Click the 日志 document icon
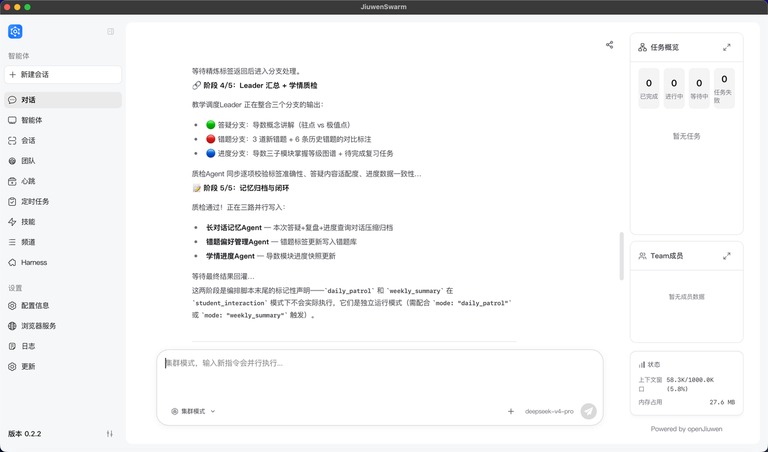 pos(12,346)
